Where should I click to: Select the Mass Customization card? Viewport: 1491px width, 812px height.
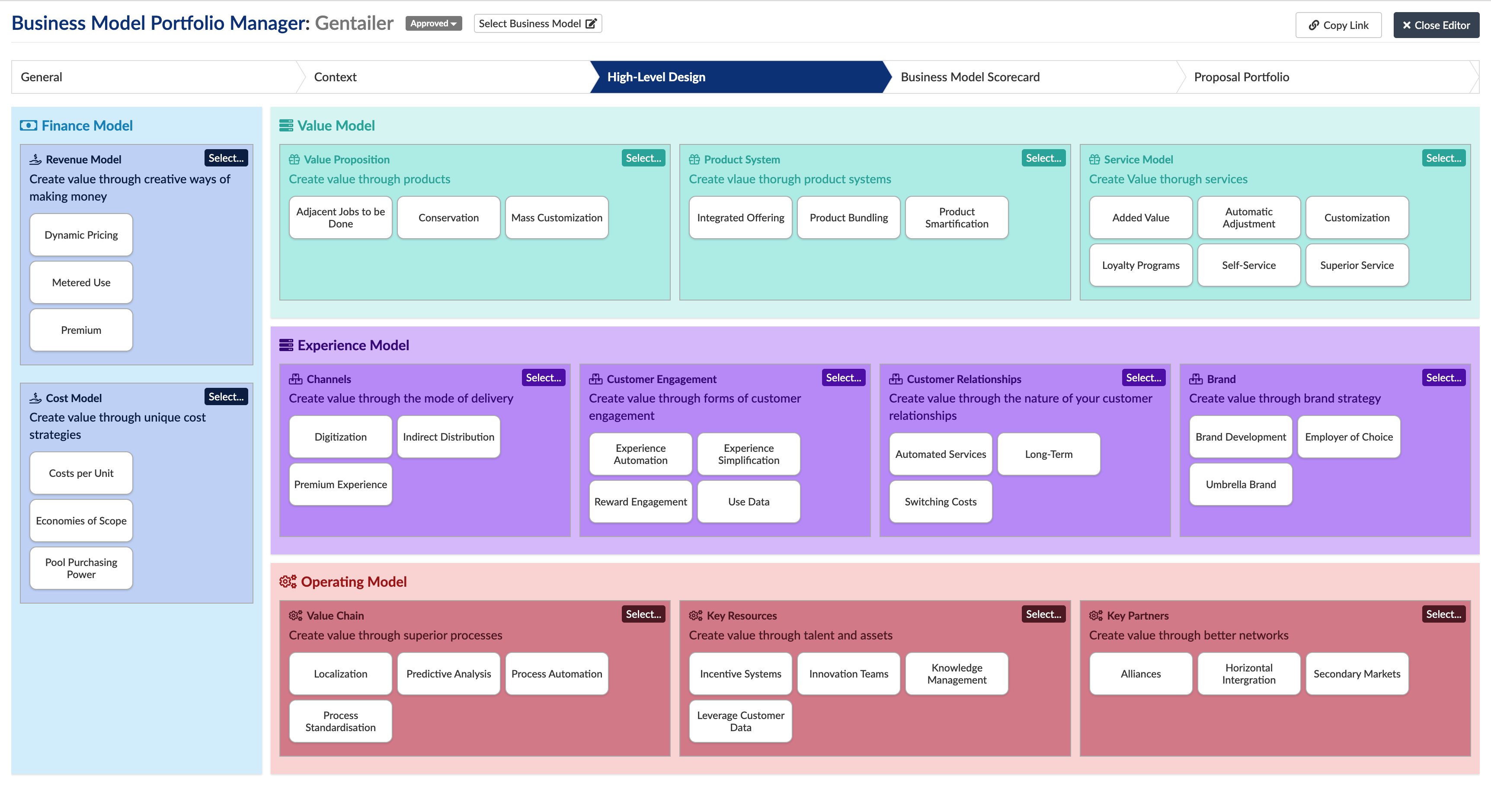pos(557,217)
